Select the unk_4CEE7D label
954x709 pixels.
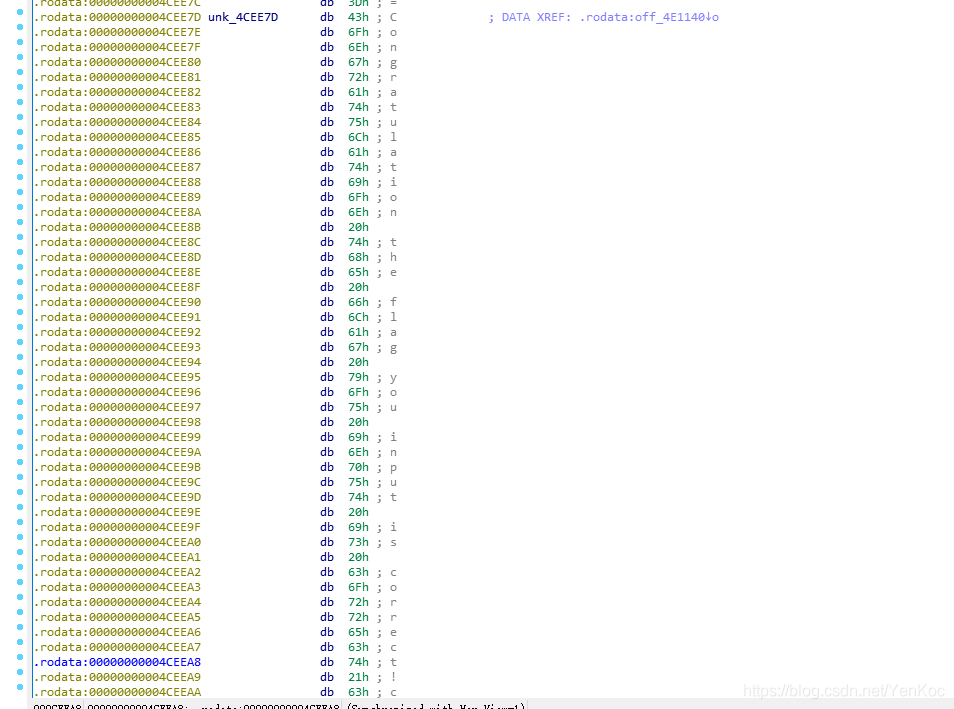(x=243, y=17)
